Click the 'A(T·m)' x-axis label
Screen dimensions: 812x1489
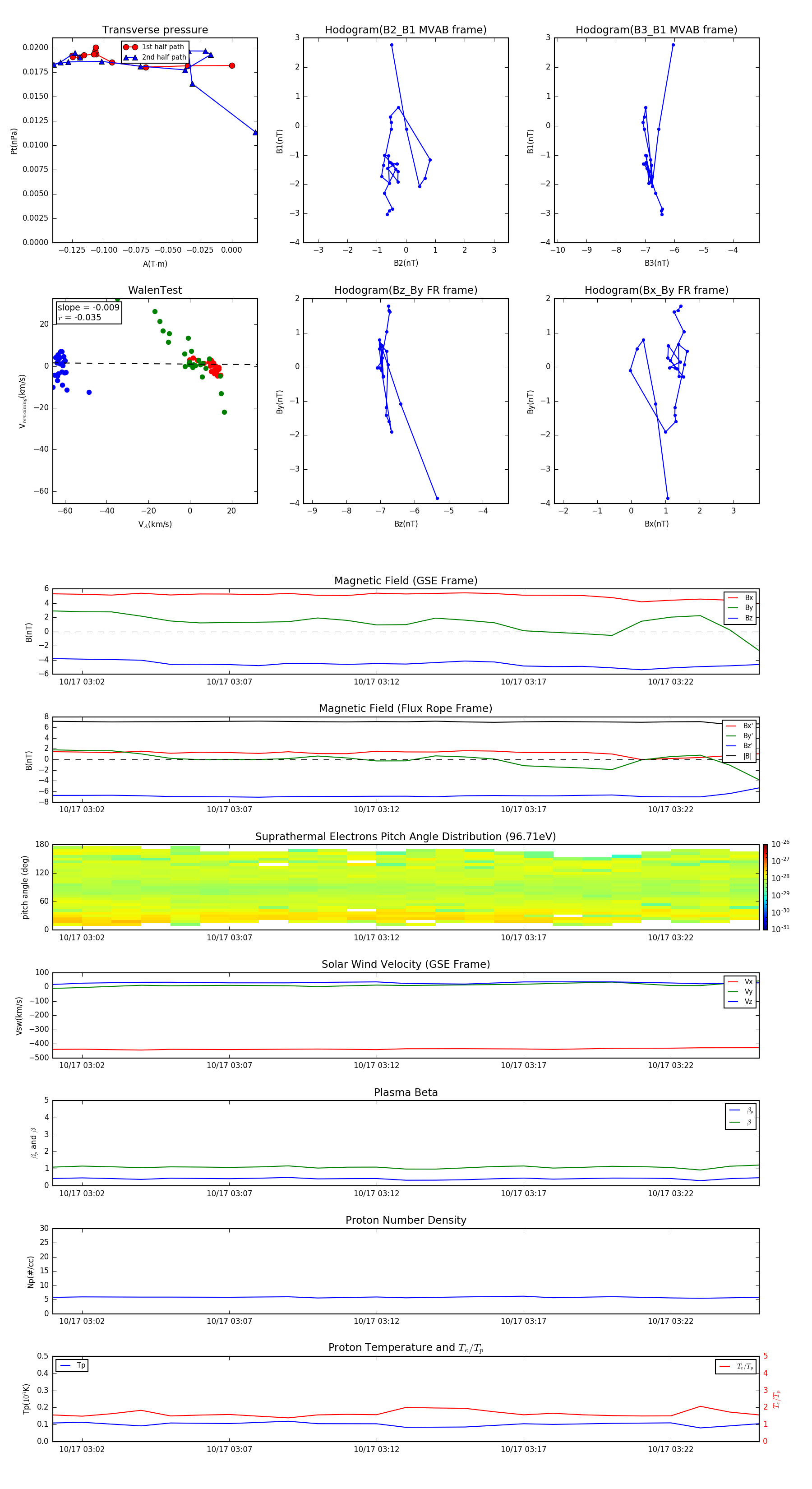155,264
